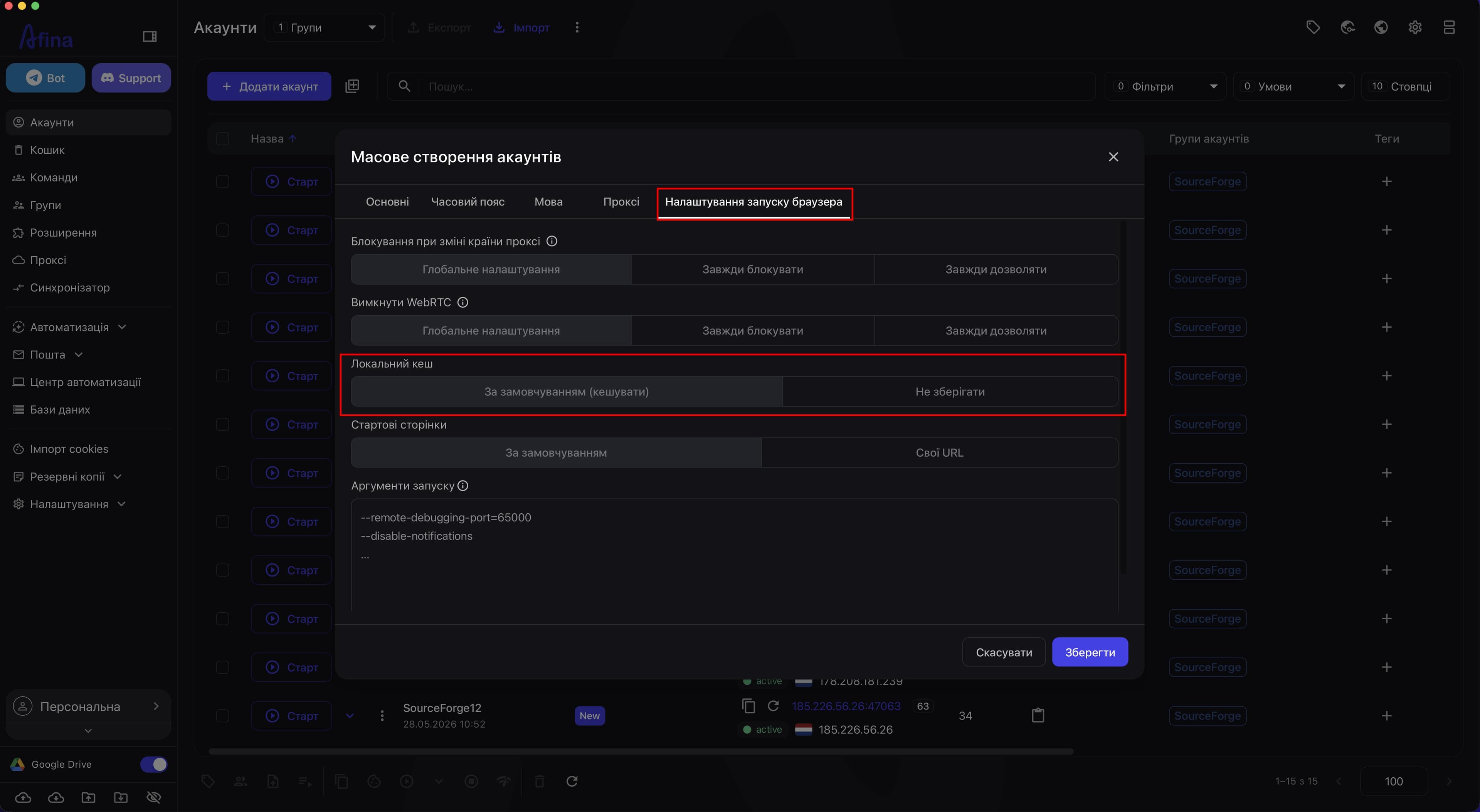Screen dimensions: 1480x812
Task: Click the globe icon in top bar
Action: pos(1381,27)
